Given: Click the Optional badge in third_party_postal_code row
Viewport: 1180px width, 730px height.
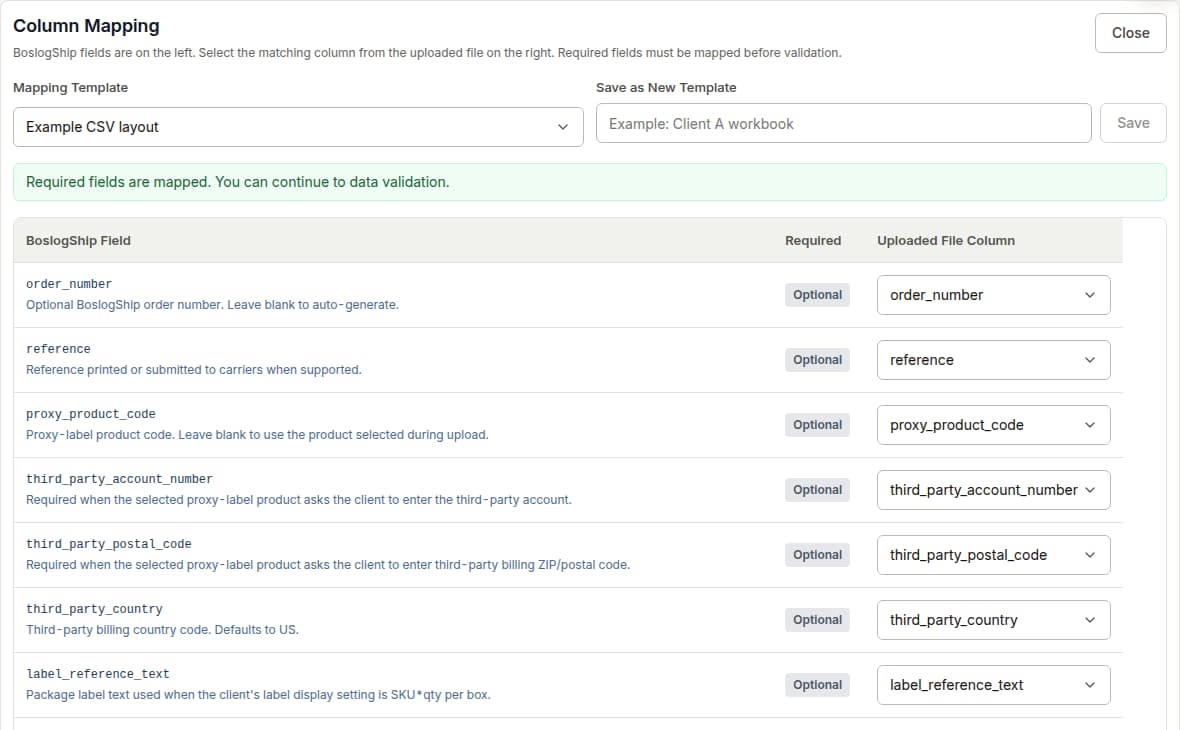Looking at the screenshot, I should coord(817,555).
